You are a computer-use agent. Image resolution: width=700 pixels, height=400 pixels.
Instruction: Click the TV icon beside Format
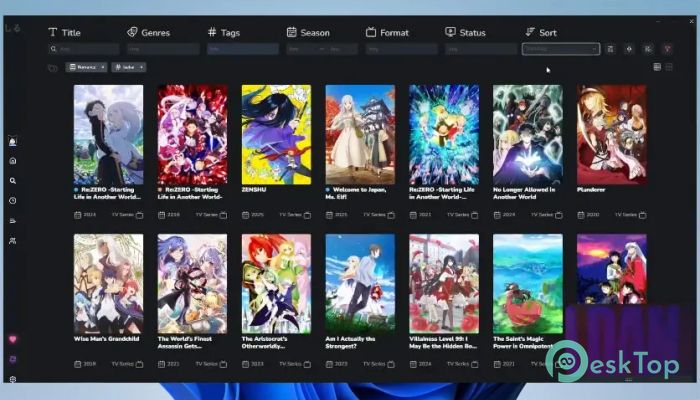[x=371, y=32]
